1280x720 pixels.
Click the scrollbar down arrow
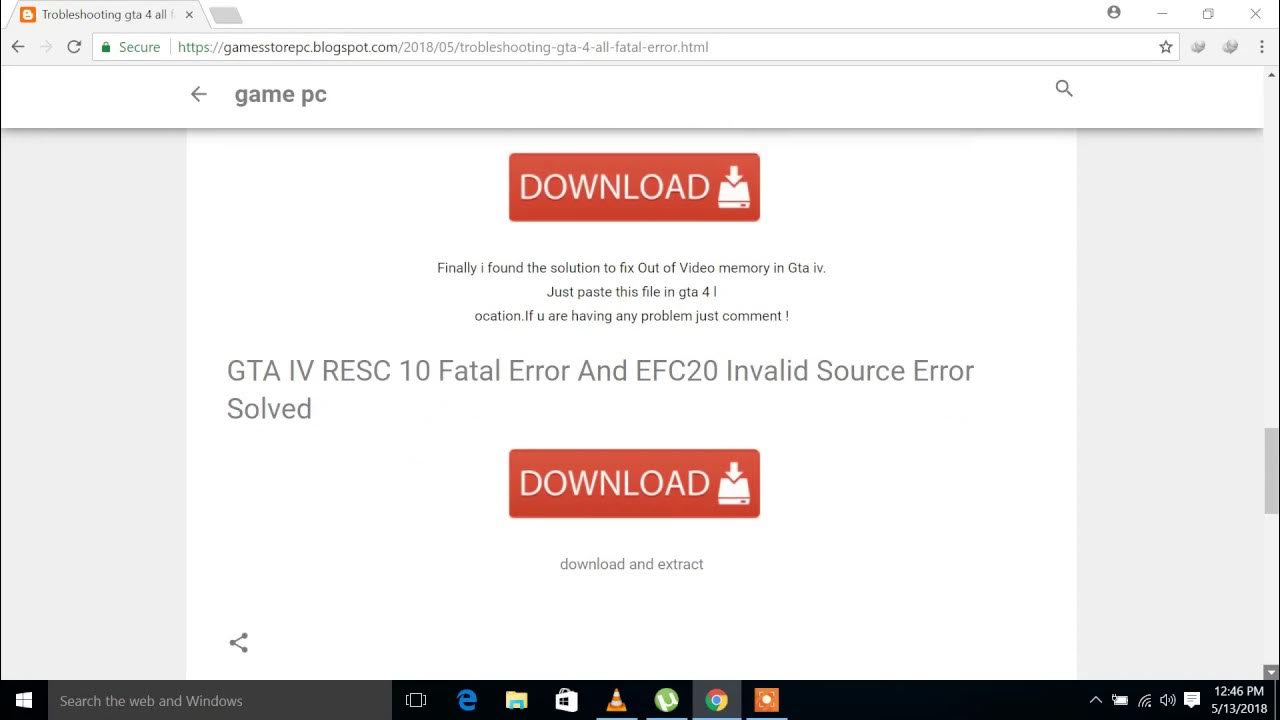1271,672
